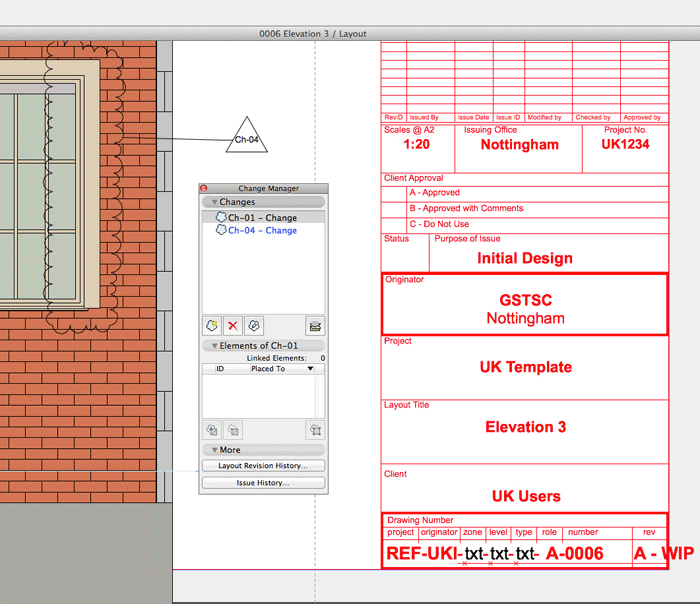700x604 pixels.
Task: Click the Elevation 3 layout title text
Action: [x=525, y=427]
